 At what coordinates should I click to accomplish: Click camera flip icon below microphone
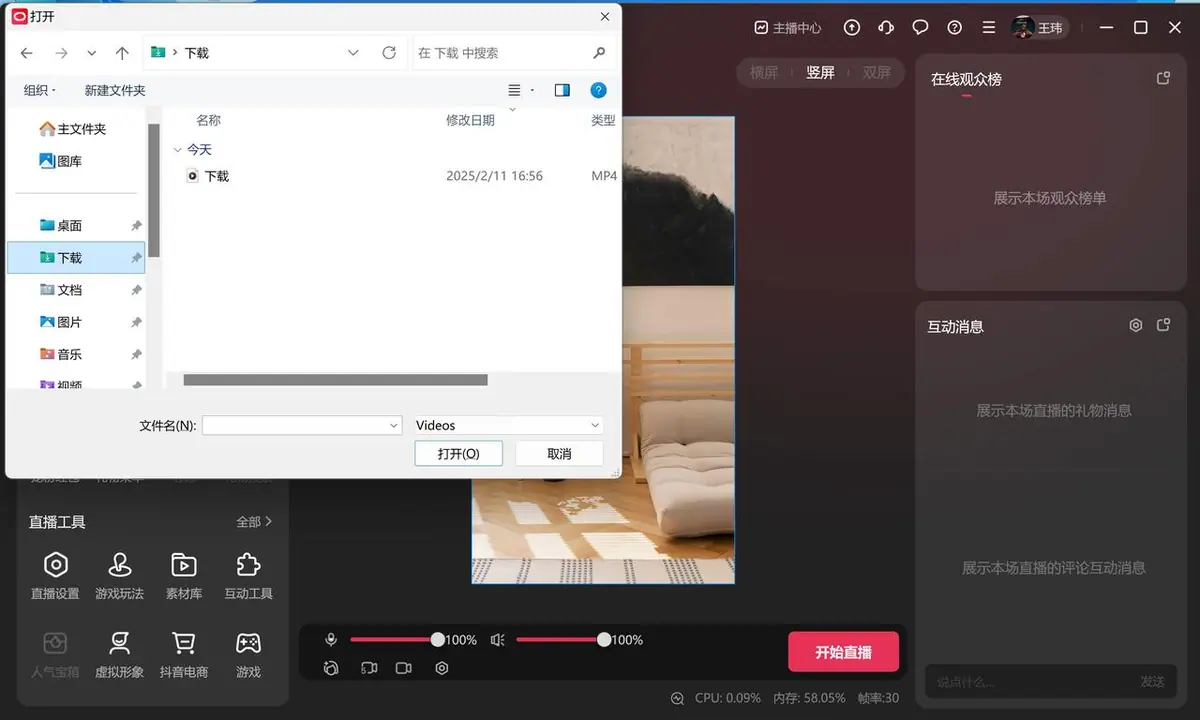(x=331, y=668)
